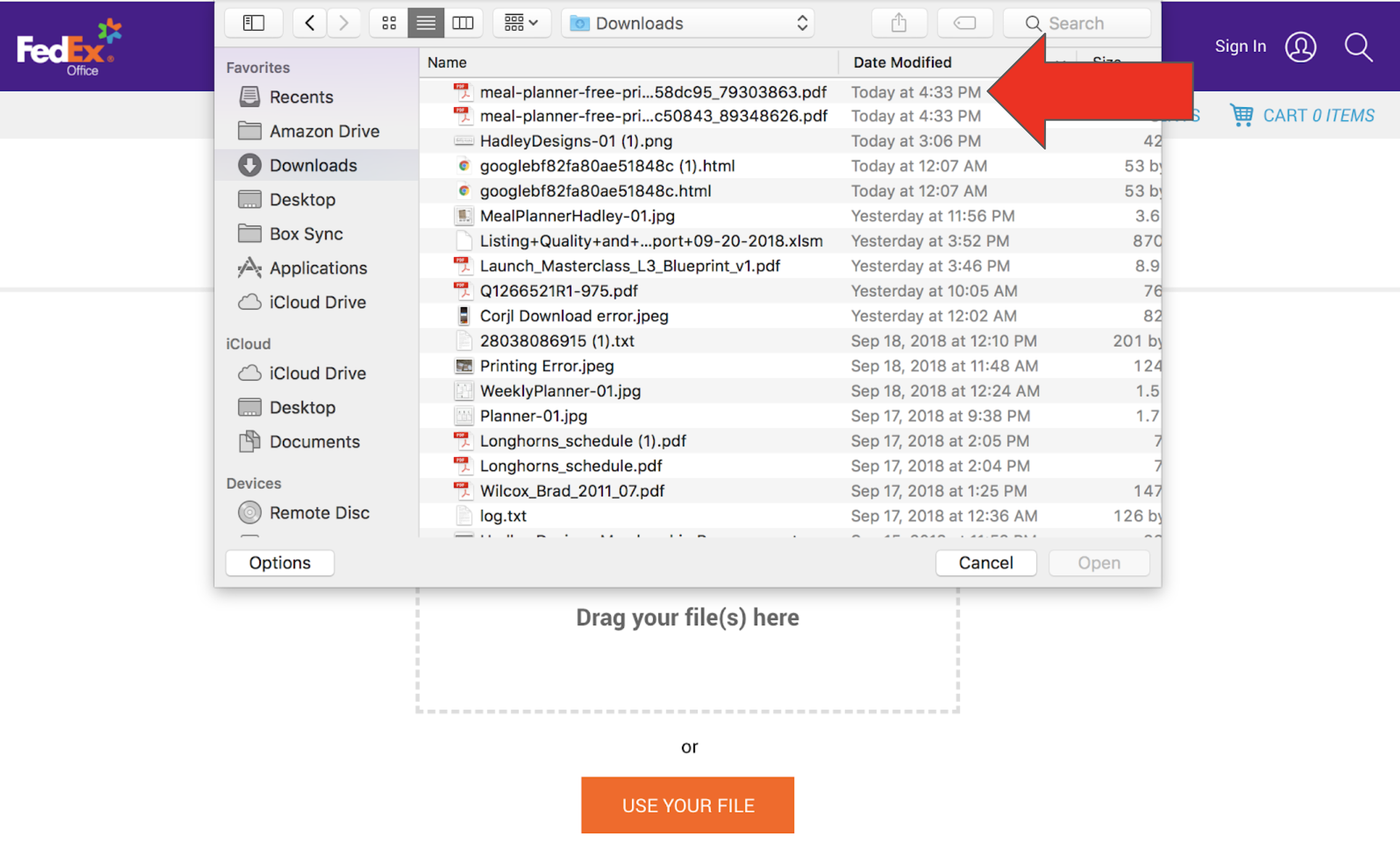
Task: Click the share icon in toolbar
Action: coord(898,23)
